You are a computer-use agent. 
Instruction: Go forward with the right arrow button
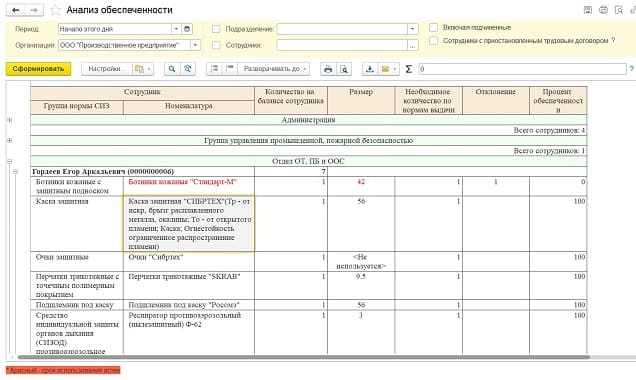pos(34,10)
